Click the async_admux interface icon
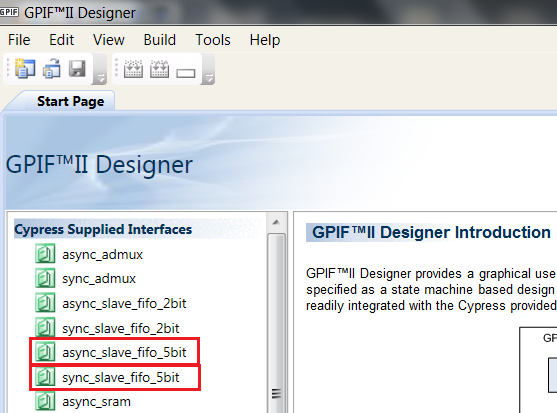Image resolution: width=557 pixels, height=413 pixels. click(x=45, y=254)
